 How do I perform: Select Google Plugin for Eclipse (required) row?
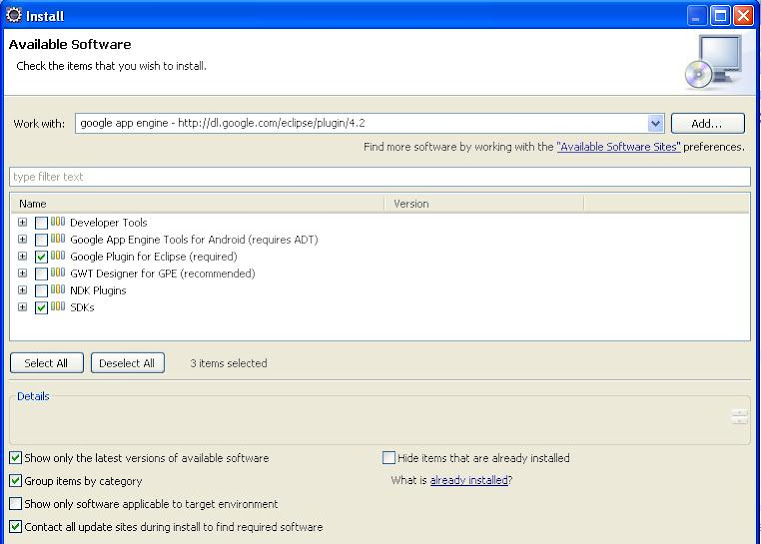[154, 257]
